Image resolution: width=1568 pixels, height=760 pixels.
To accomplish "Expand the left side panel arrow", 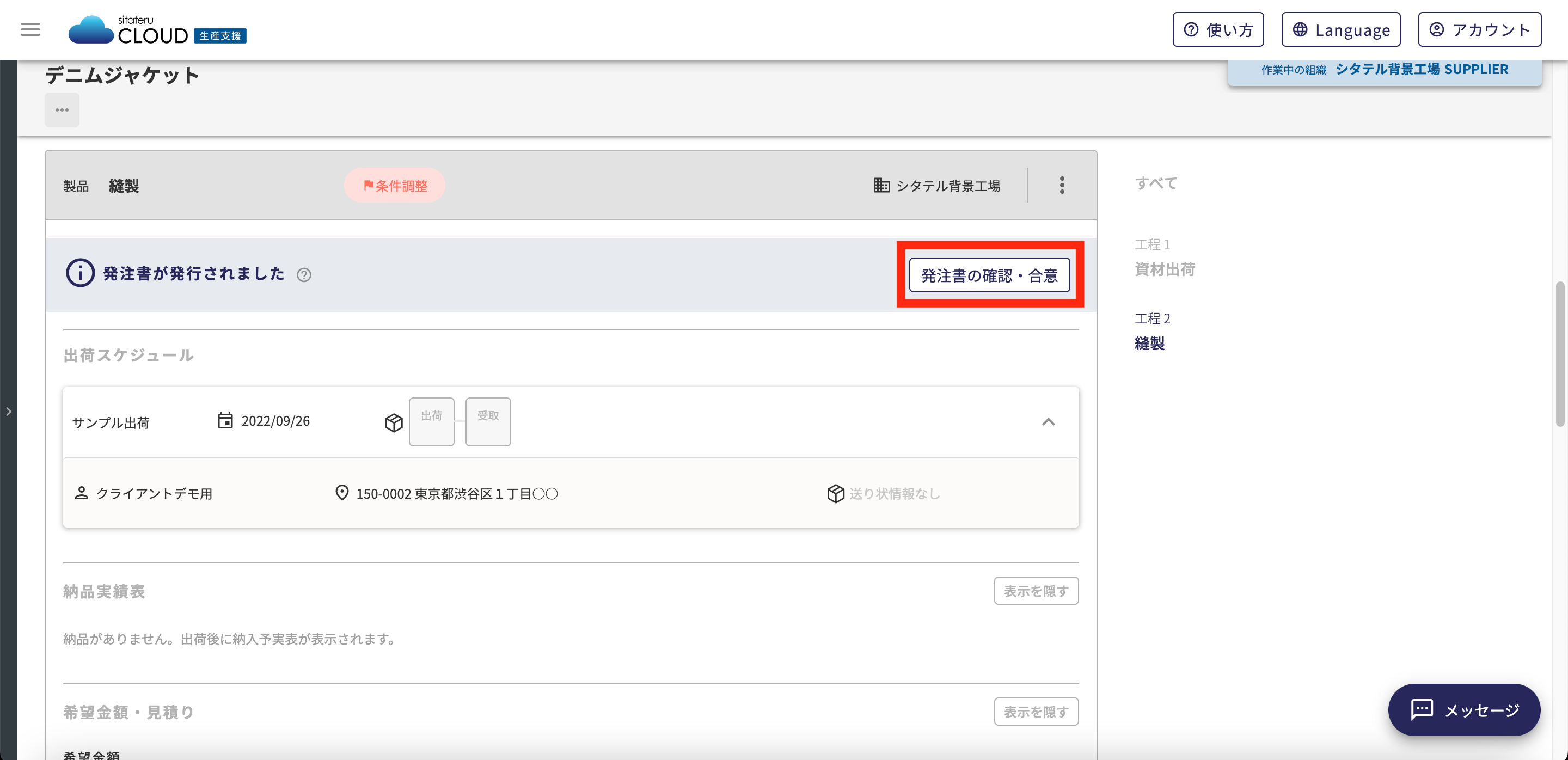I will tap(9, 412).
